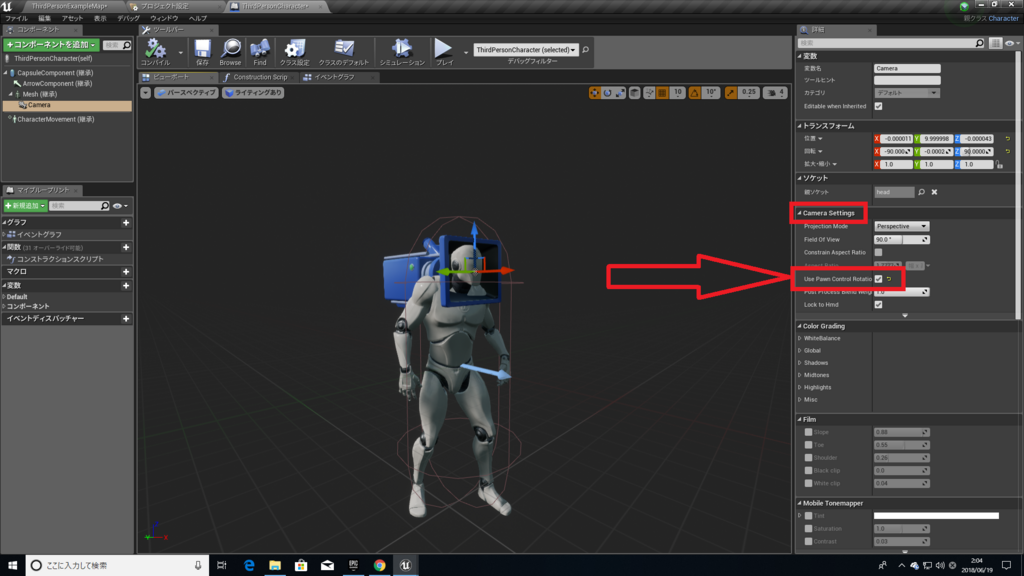Image resolution: width=1024 pixels, height=576 pixels.
Task: Click the Post Process Blend Weight slider field
Action: [901, 292]
